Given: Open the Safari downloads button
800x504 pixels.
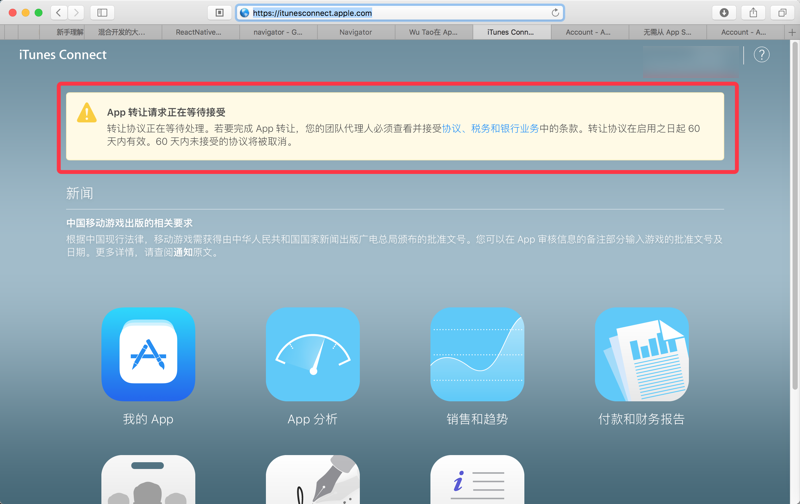Looking at the screenshot, I should [x=724, y=13].
